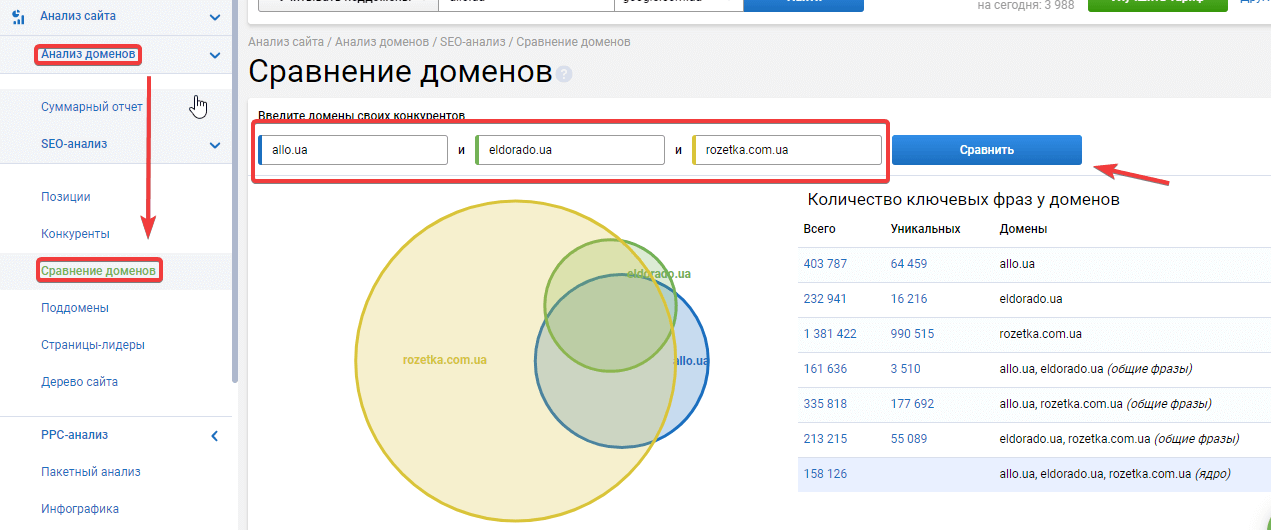Focus the rozetka.com.ua domain input

[x=787, y=150]
